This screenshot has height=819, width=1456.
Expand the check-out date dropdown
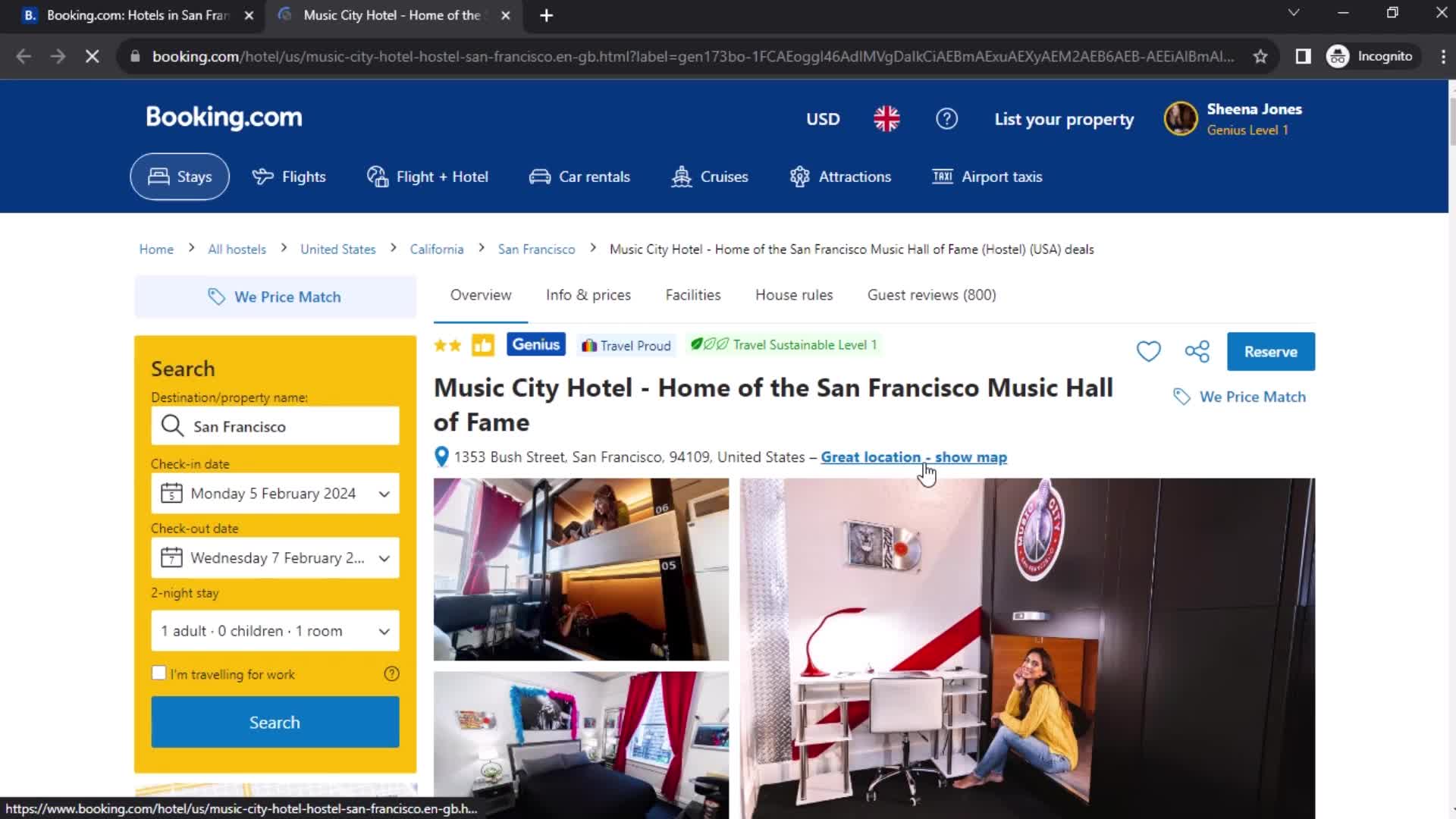point(277,557)
